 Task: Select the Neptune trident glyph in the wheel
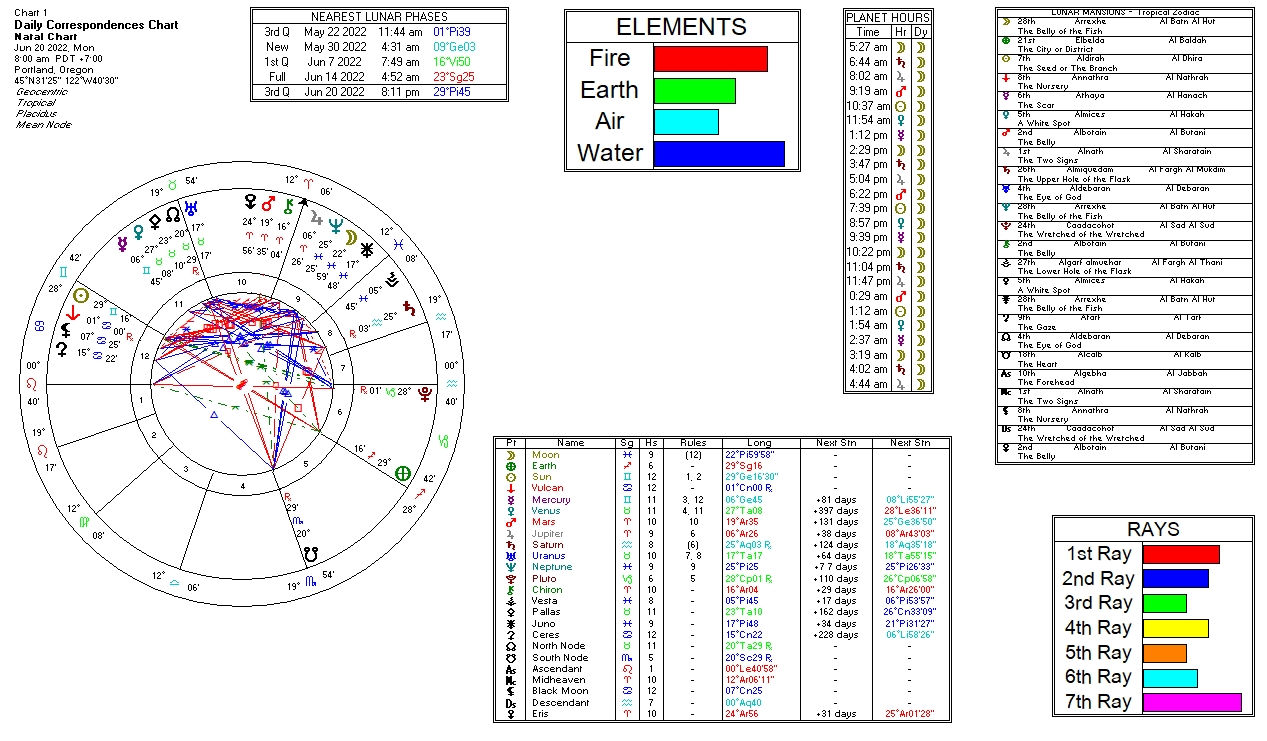[x=336, y=226]
